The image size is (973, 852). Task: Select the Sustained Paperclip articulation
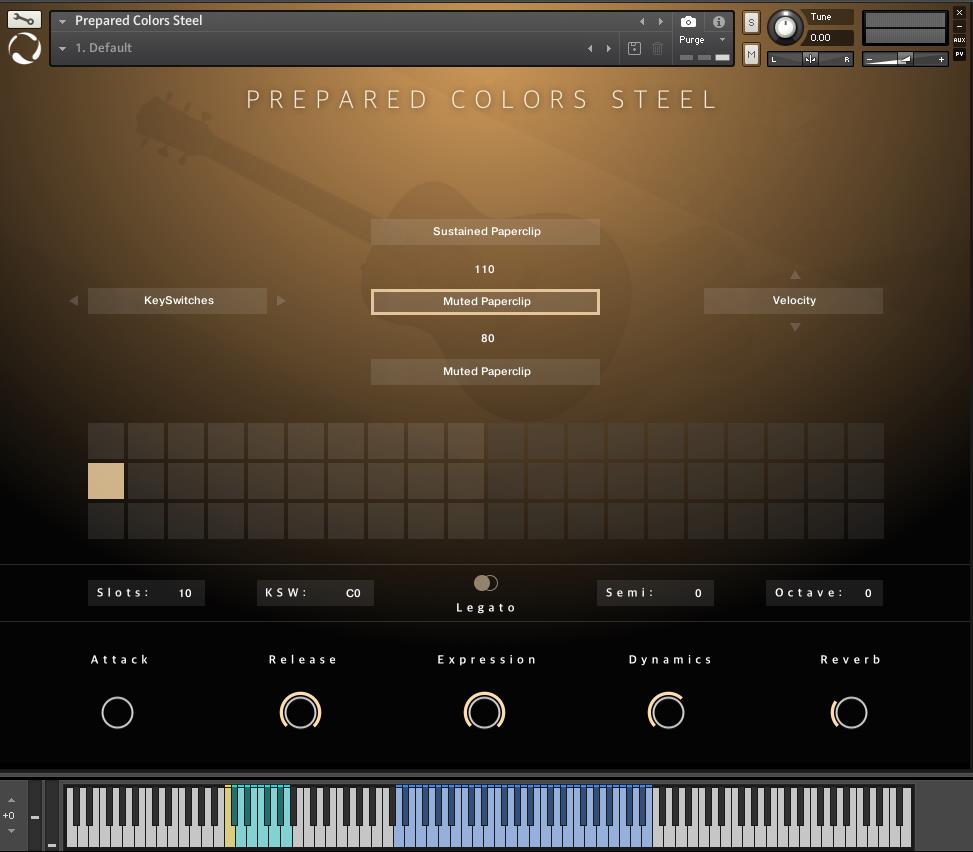(486, 231)
